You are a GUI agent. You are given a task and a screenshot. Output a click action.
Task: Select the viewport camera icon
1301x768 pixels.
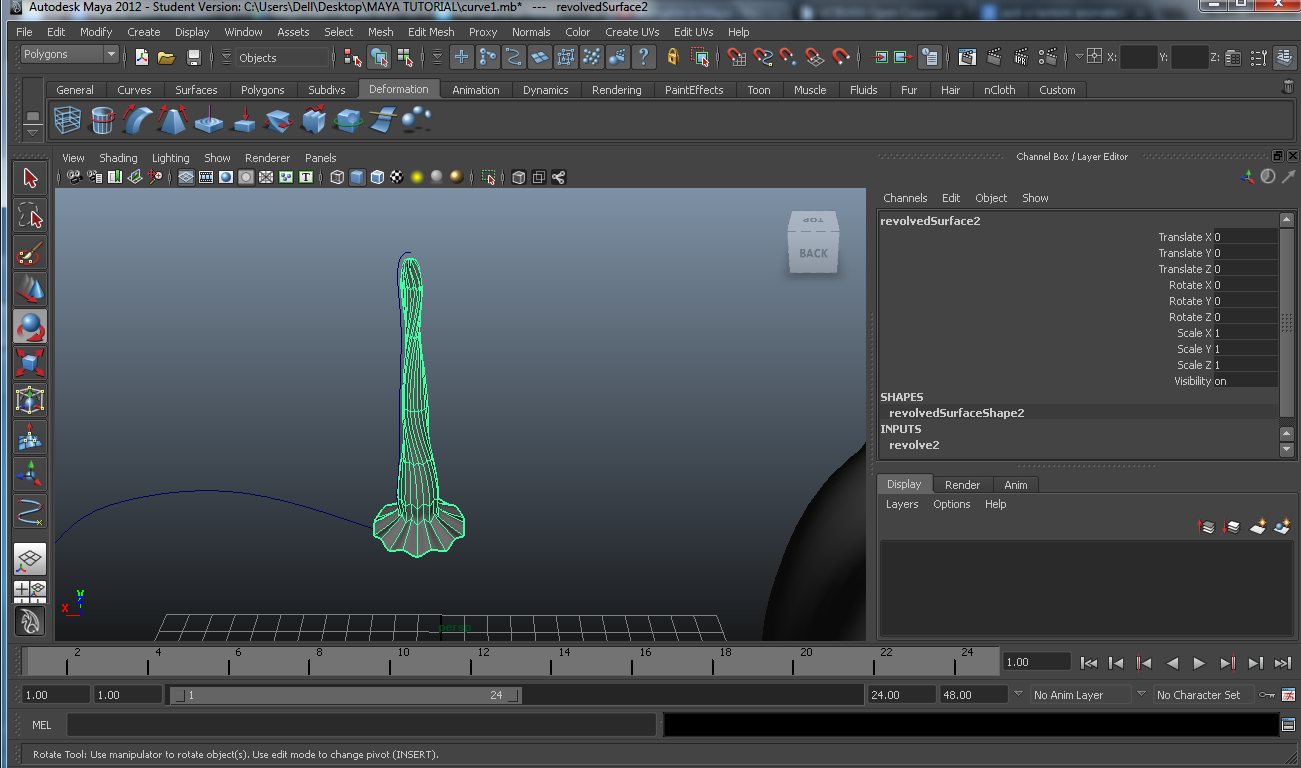[74, 177]
